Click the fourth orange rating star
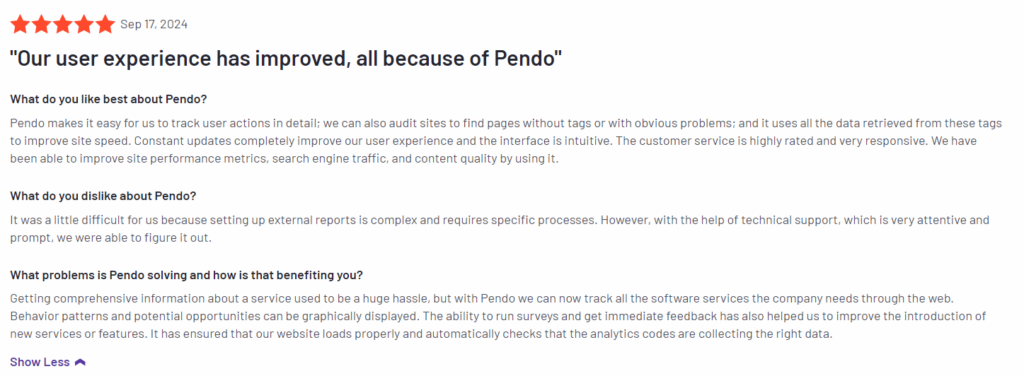 click(83, 25)
